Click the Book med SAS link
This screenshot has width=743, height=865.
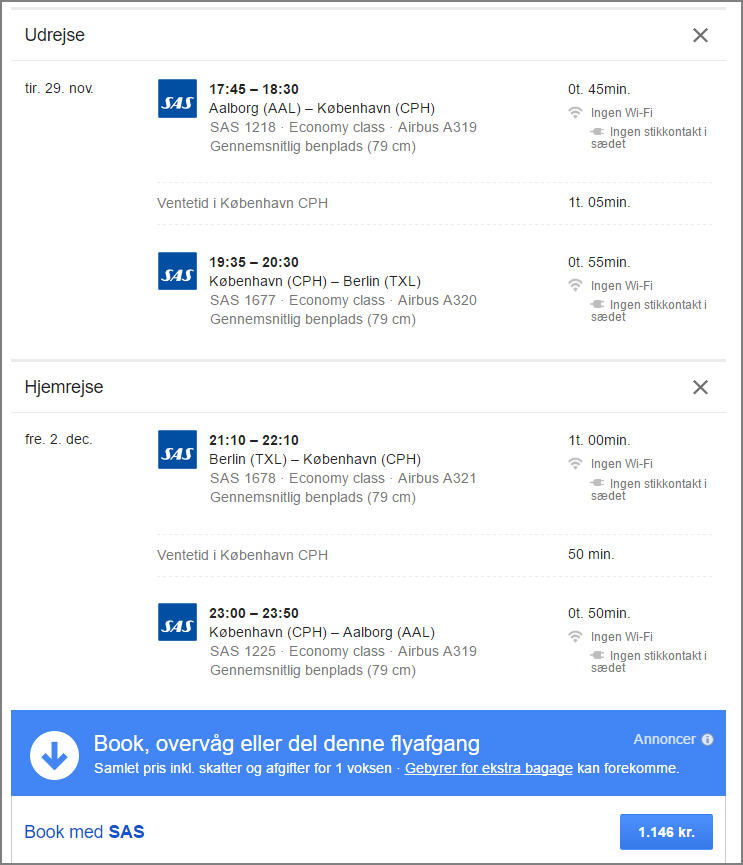coord(84,831)
